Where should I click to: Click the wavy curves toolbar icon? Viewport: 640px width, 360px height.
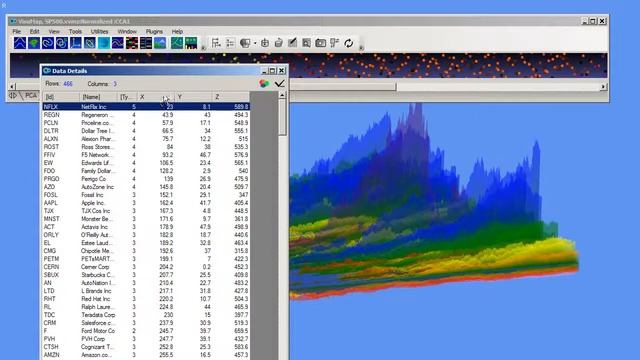[118, 43]
